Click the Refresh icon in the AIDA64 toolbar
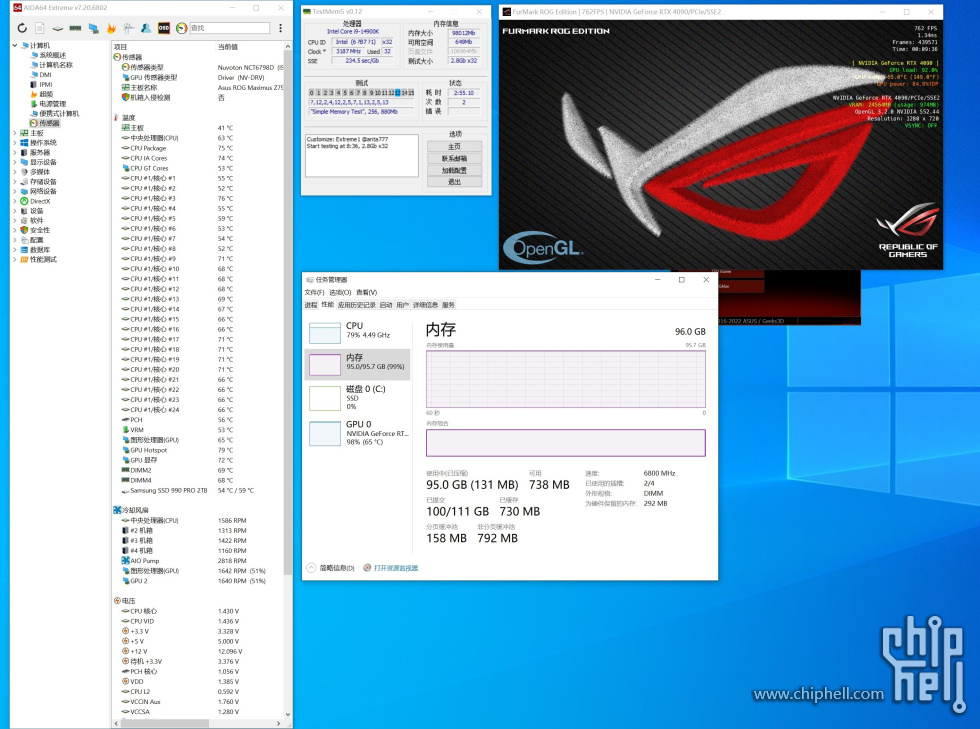This screenshot has width=980, height=729. tap(22, 28)
